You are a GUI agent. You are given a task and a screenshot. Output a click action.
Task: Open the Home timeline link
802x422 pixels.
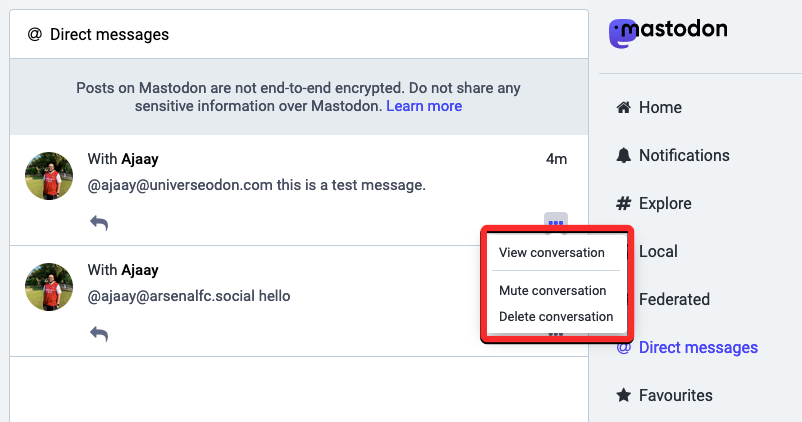pos(660,107)
